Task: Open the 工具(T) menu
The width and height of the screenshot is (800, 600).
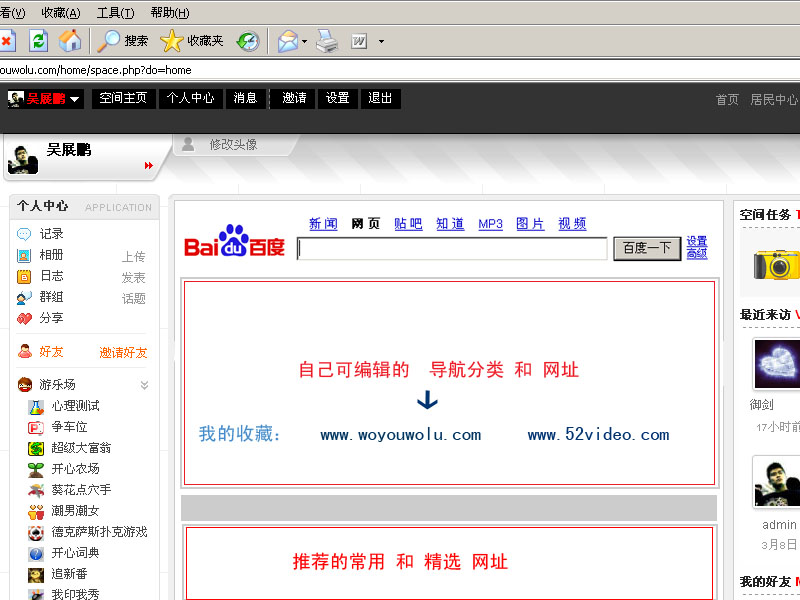Action: 115,13
